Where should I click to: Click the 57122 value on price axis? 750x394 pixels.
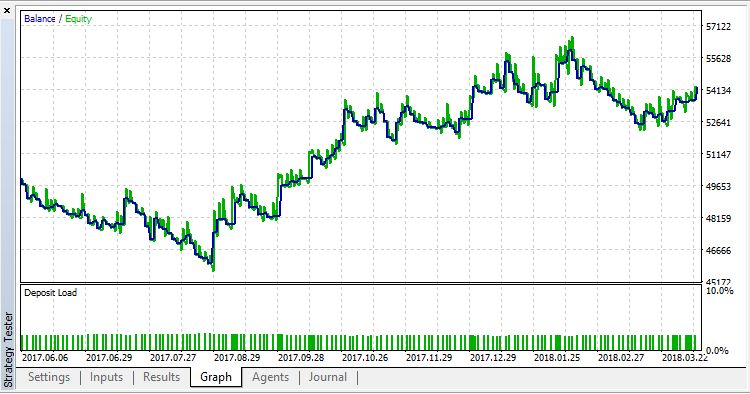click(718, 27)
